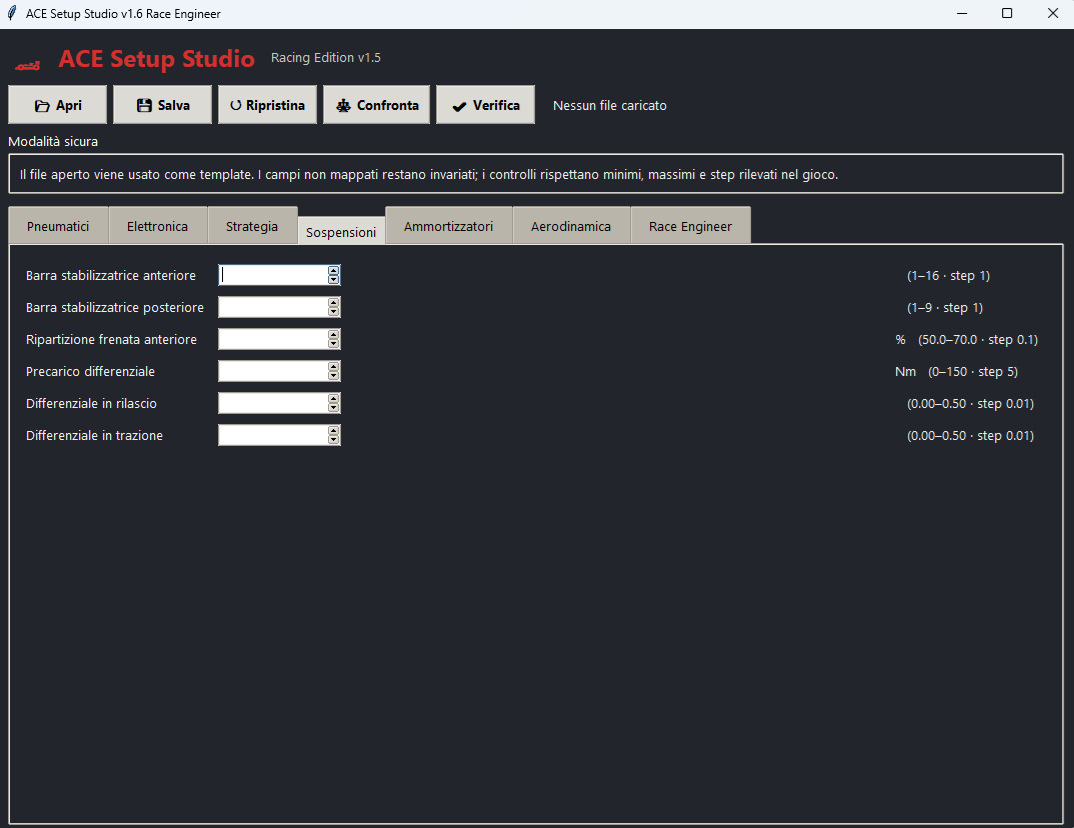Click inside Differenziale in trazione field
Image resolution: width=1074 pixels, height=828 pixels.
273,435
